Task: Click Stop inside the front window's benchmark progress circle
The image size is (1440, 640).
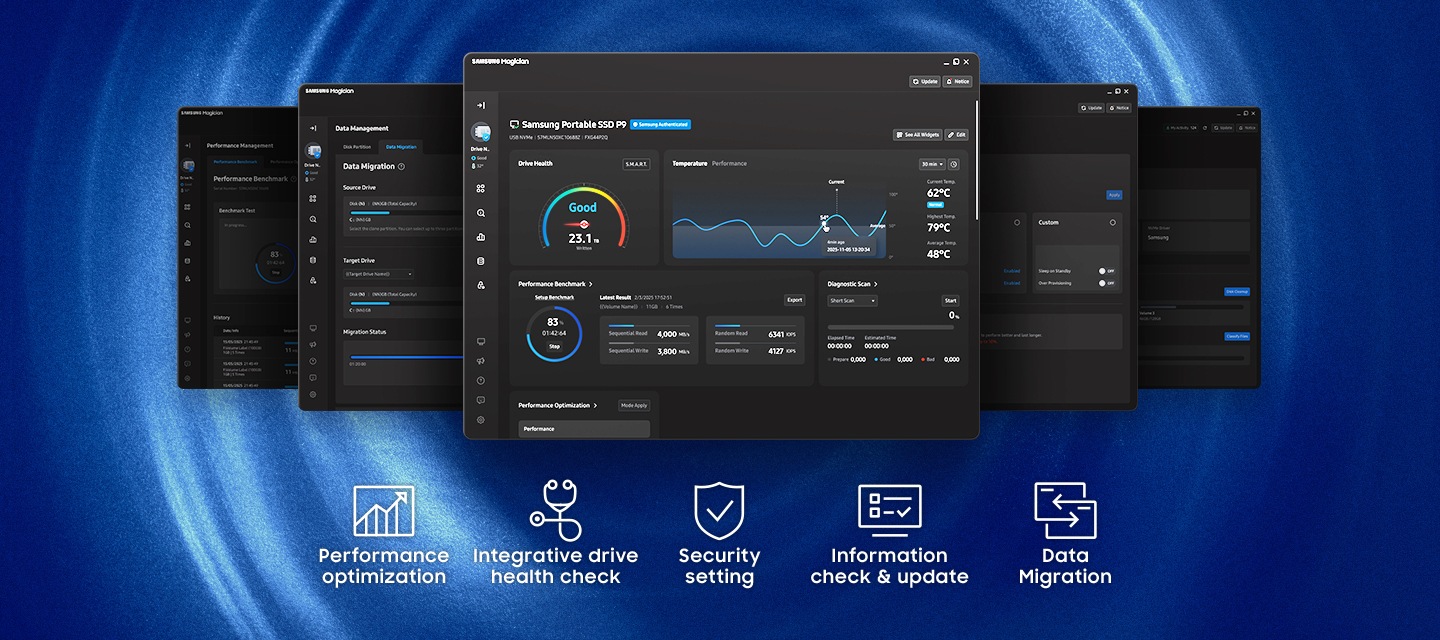Action: pyautogui.click(x=554, y=346)
